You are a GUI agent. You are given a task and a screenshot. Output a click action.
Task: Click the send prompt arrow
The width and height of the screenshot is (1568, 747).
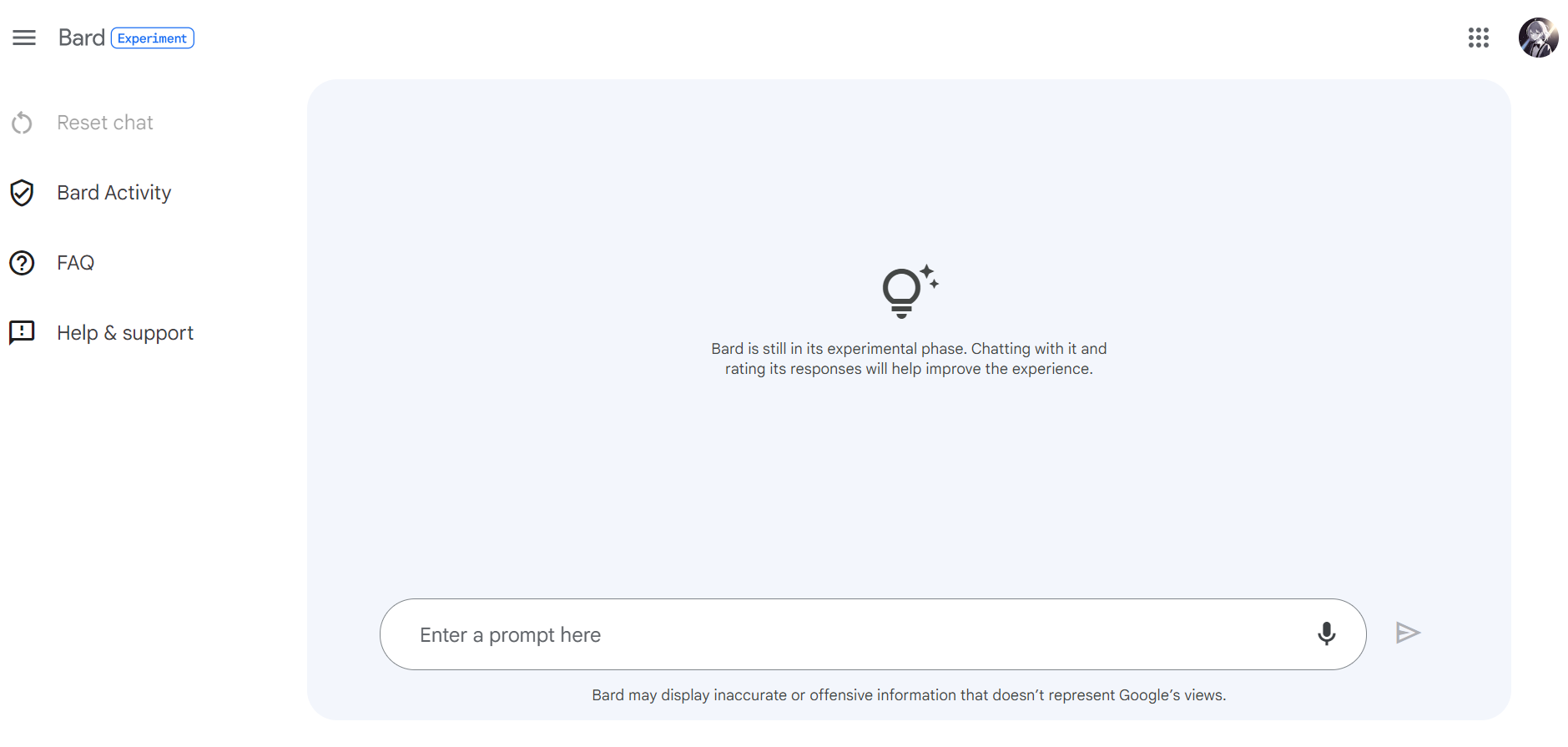point(1408,633)
